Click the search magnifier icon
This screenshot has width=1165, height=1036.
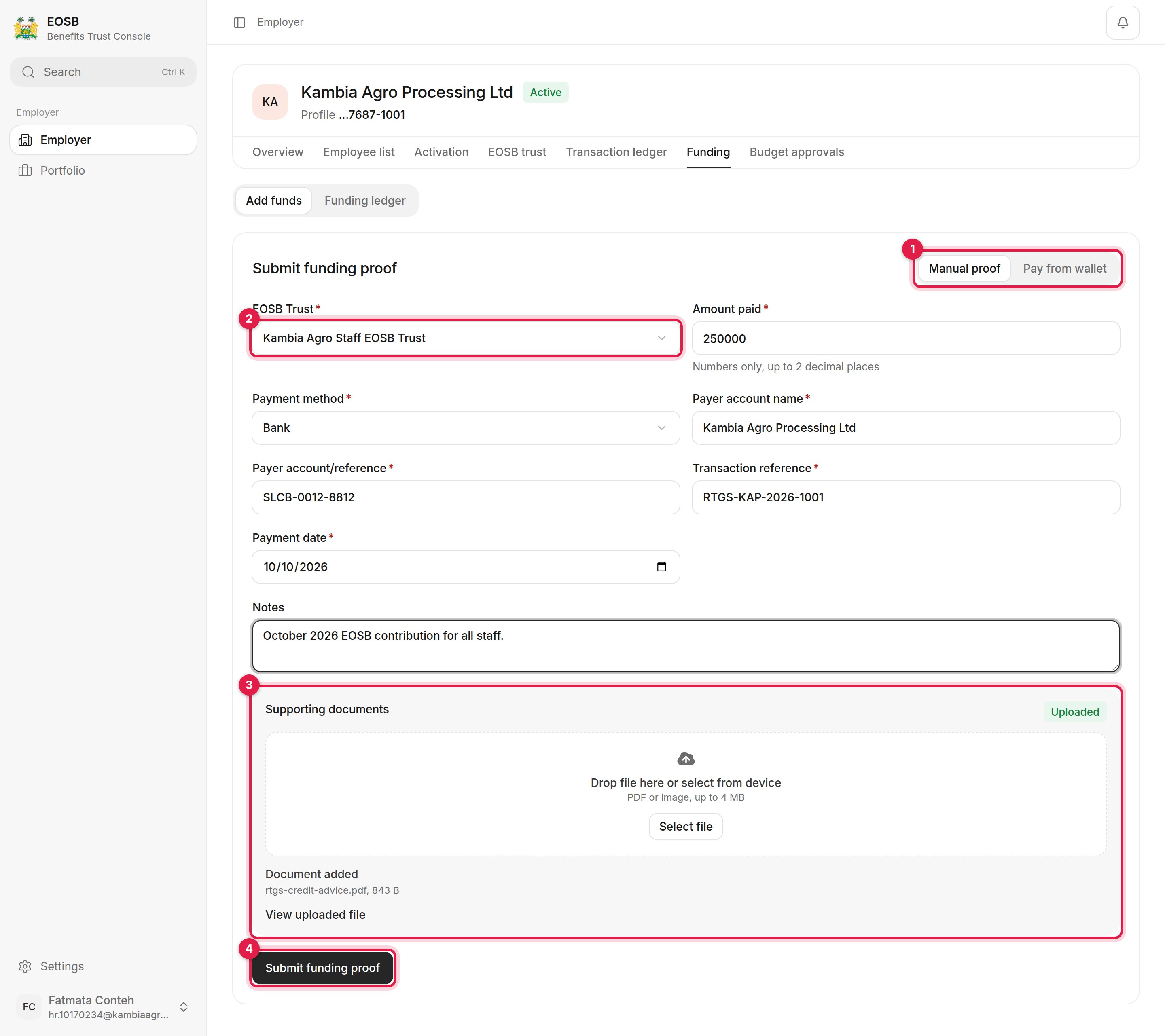point(28,72)
